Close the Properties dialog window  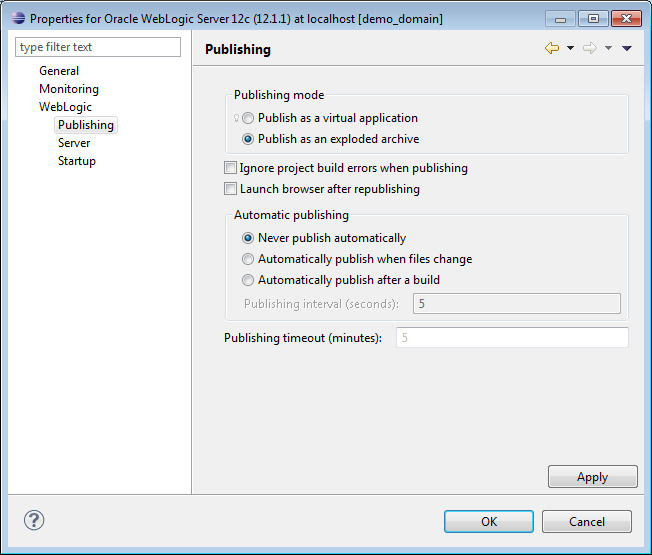point(626,19)
